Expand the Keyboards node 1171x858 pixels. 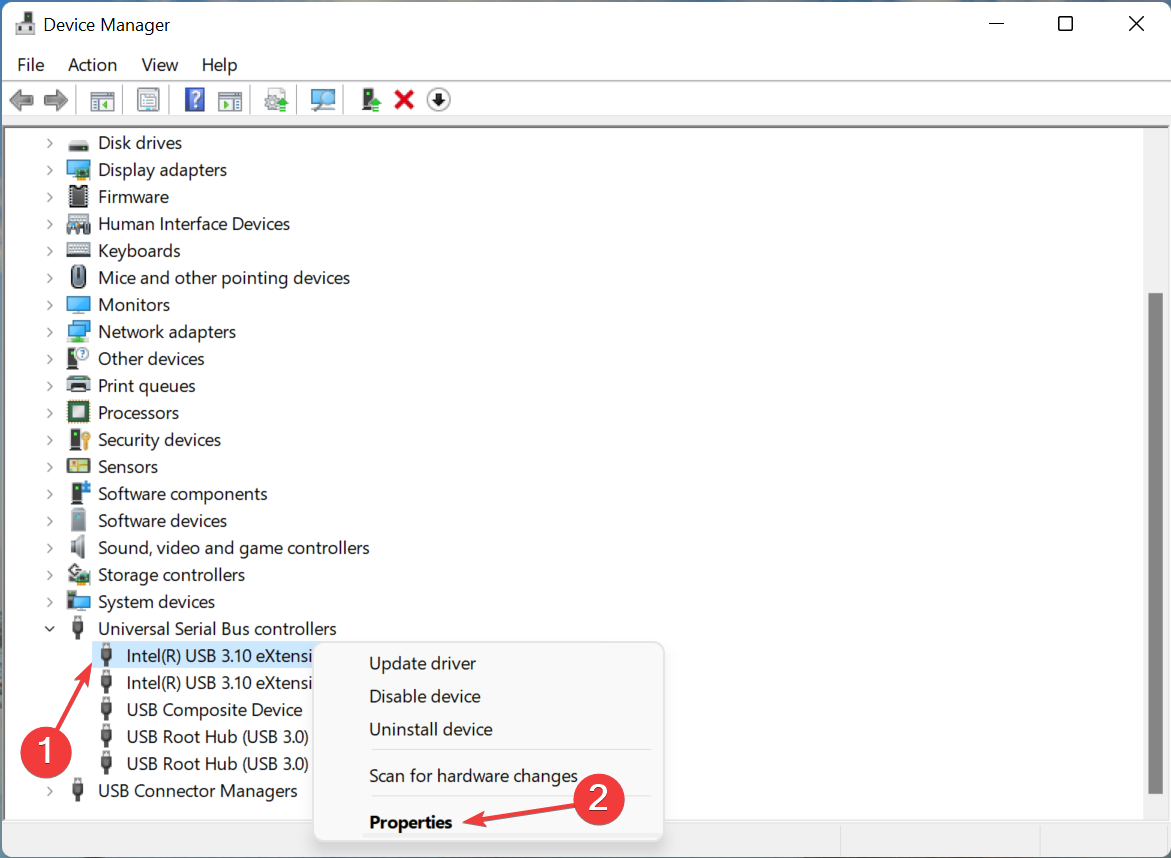point(49,251)
